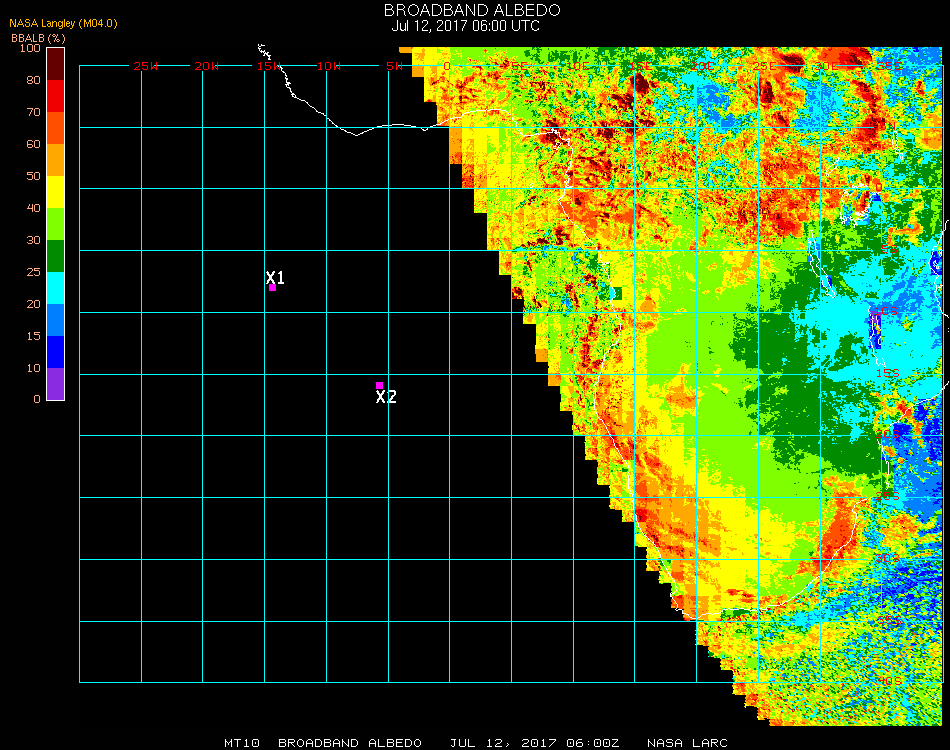Image resolution: width=950 pixels, height=750 pixels.
Task: Click the 15W longitude label
Action: point(269,66)
